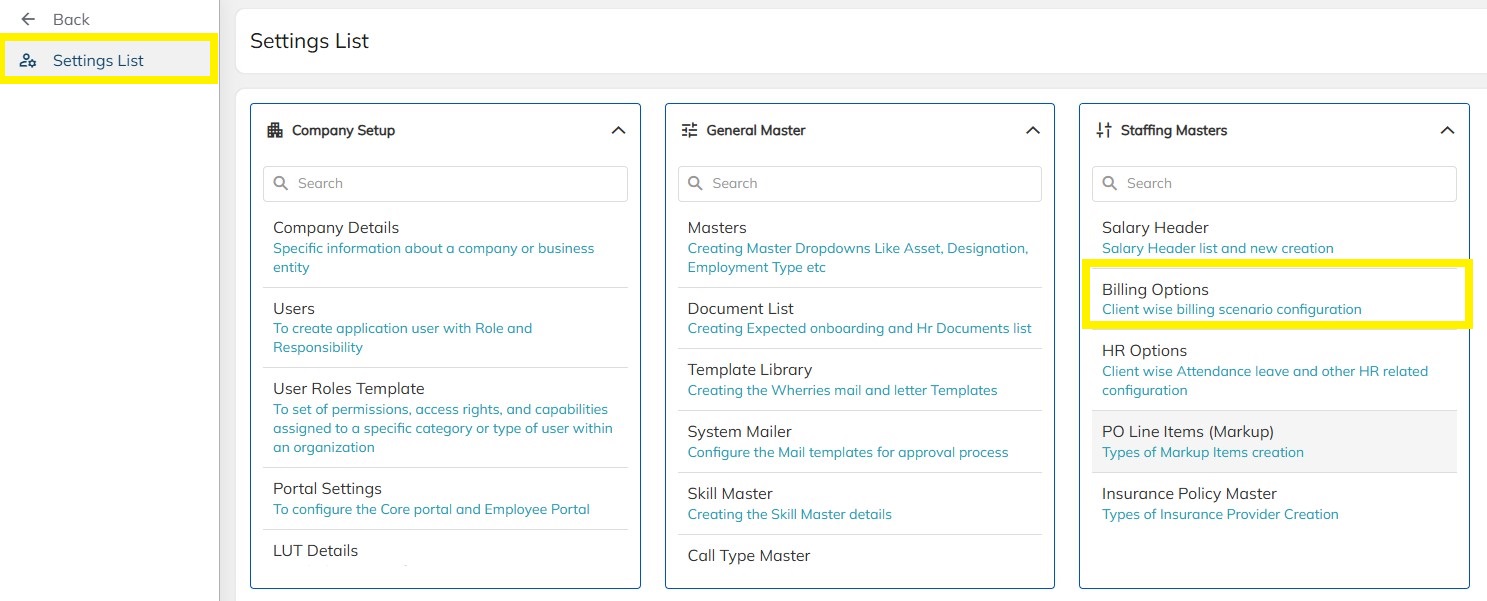Image resolution: width=1487 pixels, height=601 pixels.
Task: Click the General Master sliders icon
Action: [689, 130]
